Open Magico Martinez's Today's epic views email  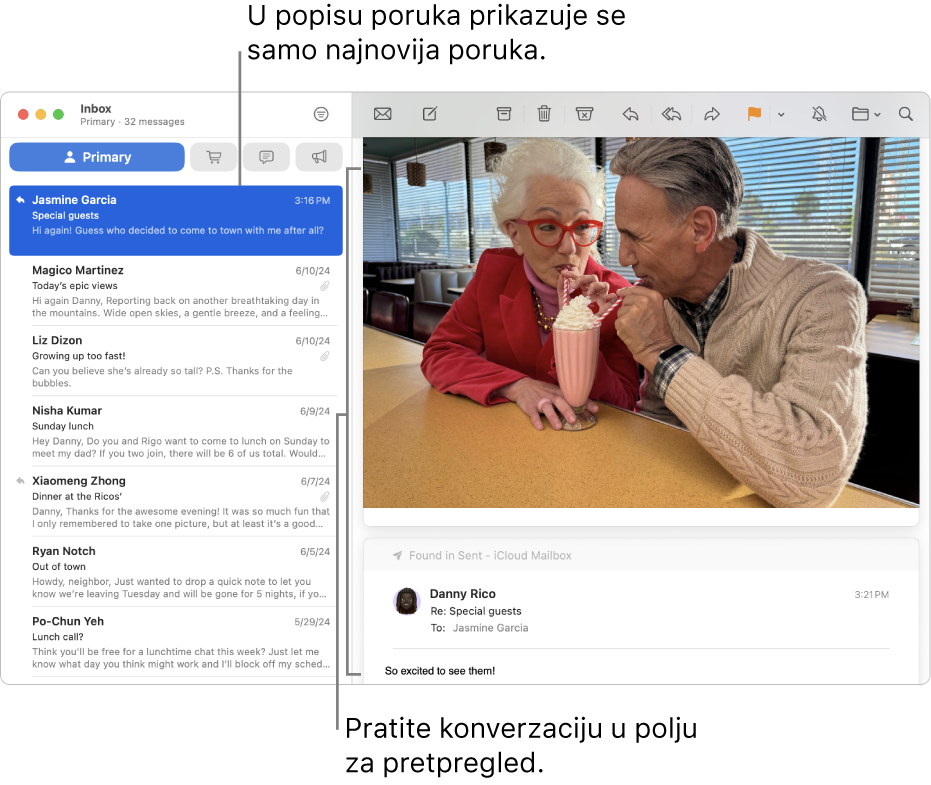coord(176,291)
